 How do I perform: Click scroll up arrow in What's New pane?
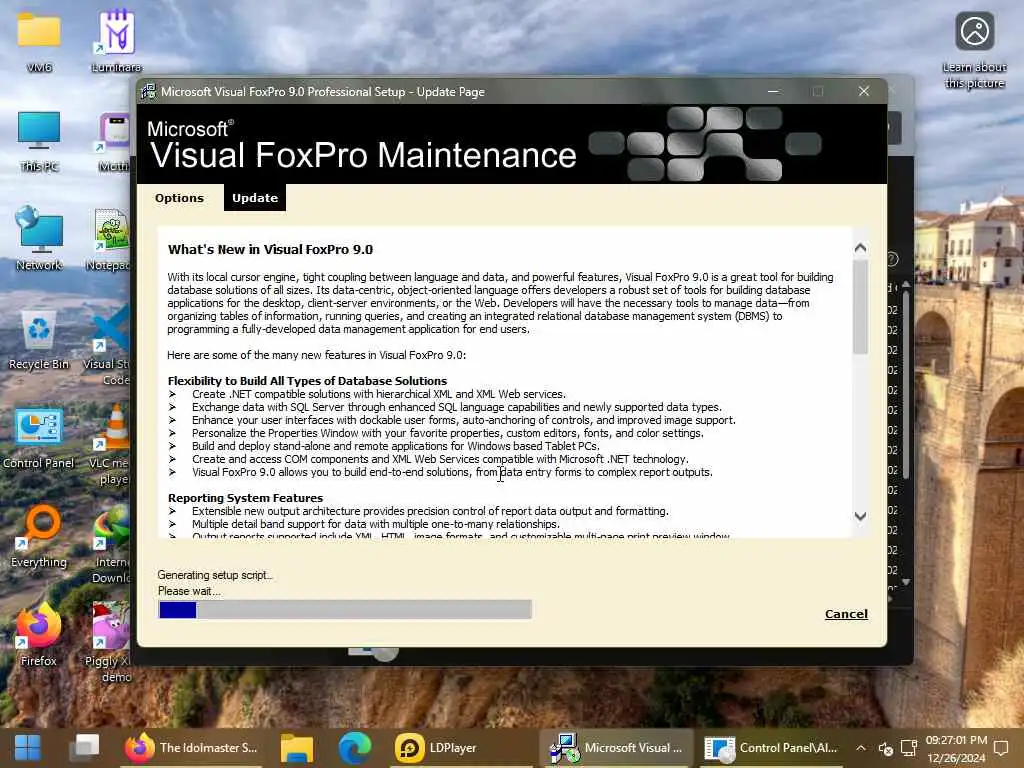point(860,248)
